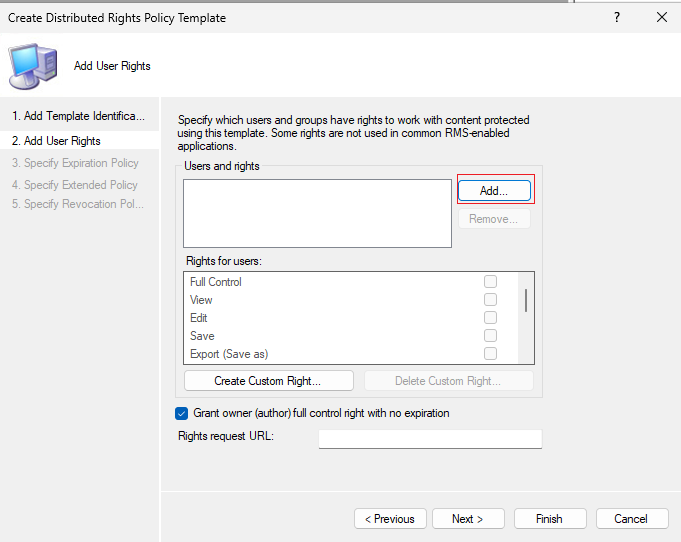Tick the Edit right checkbox
This screenshot has width=681, height=542.
(x=490, y=317)
